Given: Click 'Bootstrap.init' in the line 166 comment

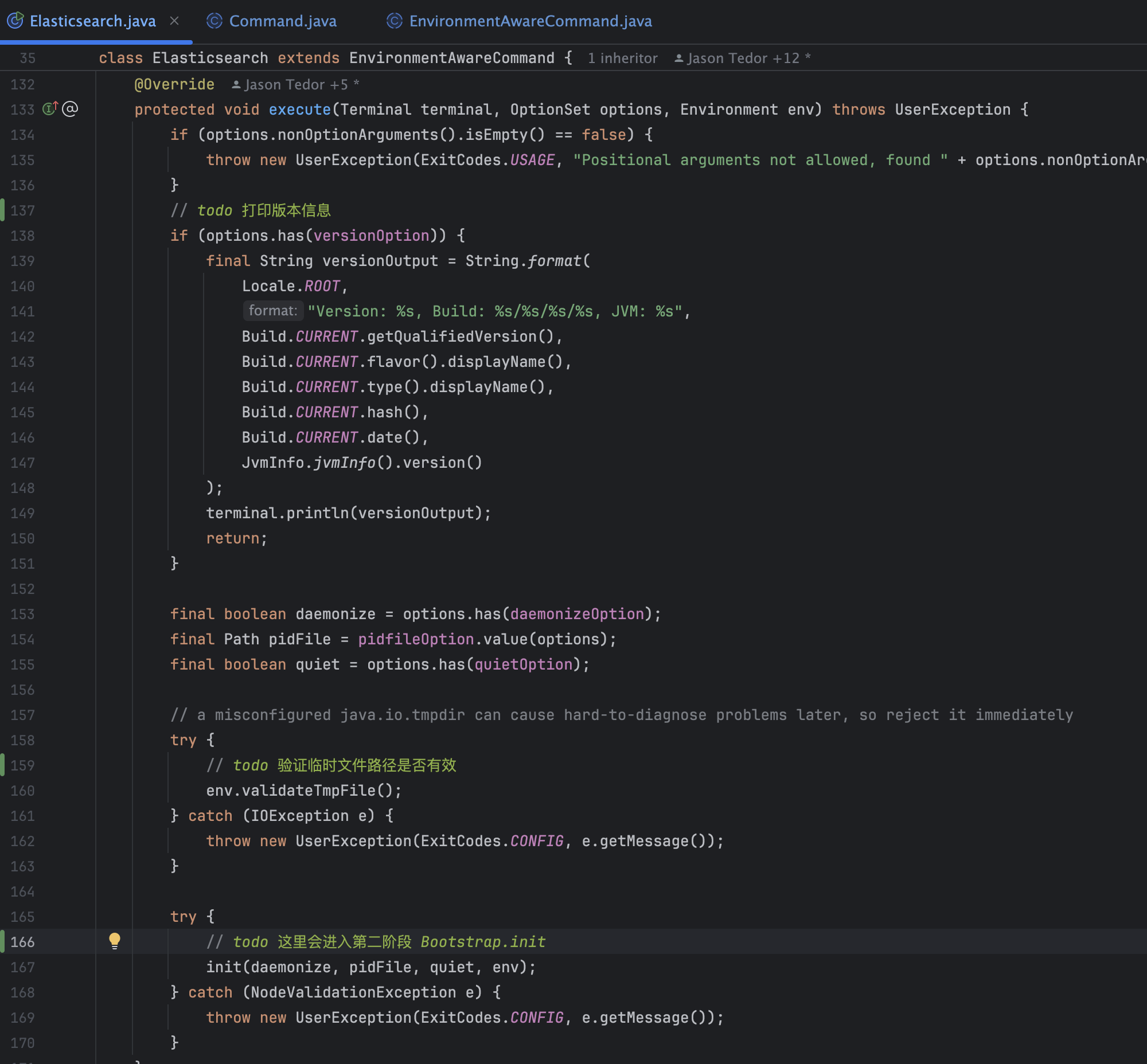Looking at the screenshot, I should [483, 942].
